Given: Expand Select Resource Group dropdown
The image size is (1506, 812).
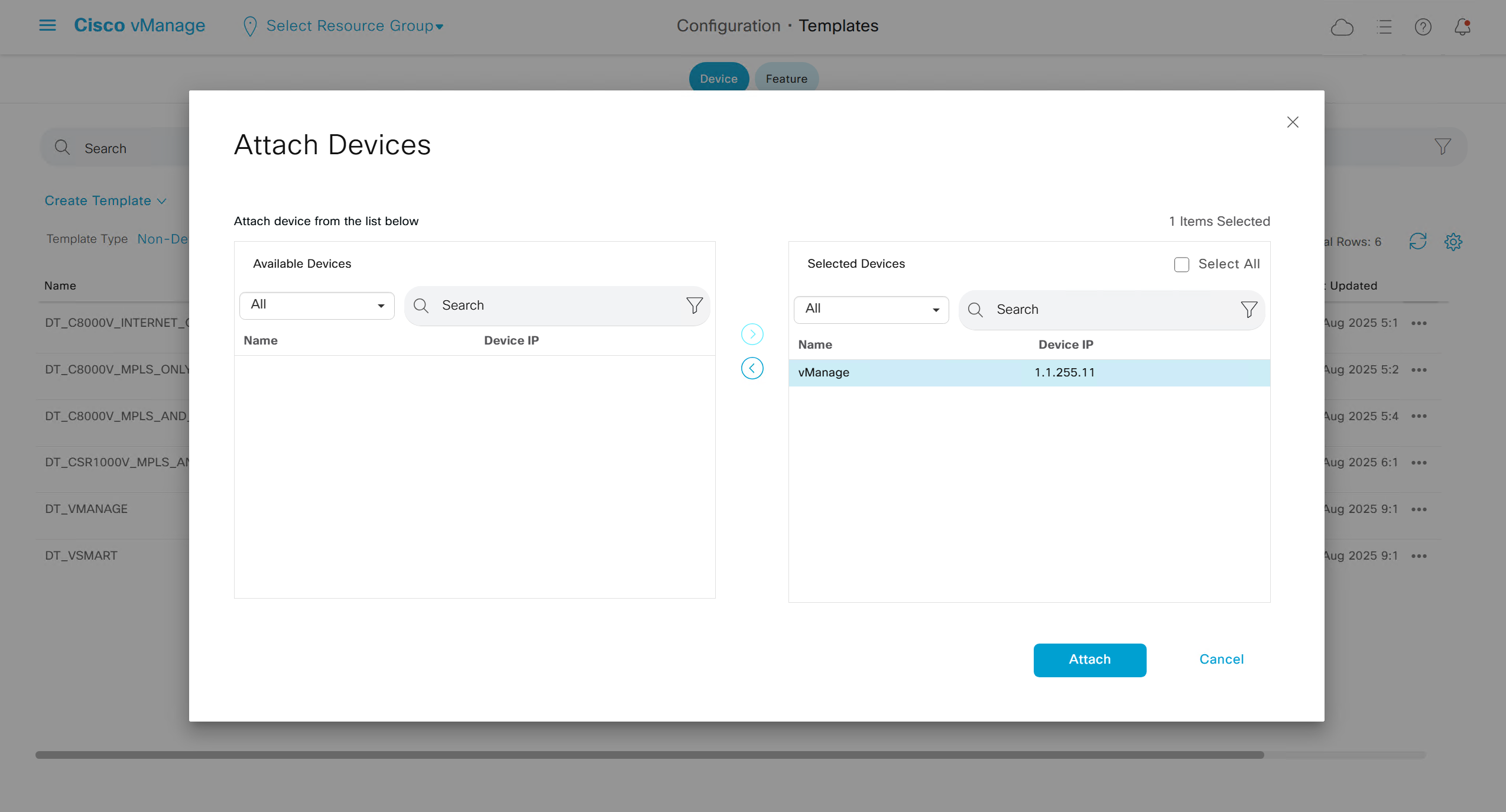Looking at the screenshot, I should point(354,26).
